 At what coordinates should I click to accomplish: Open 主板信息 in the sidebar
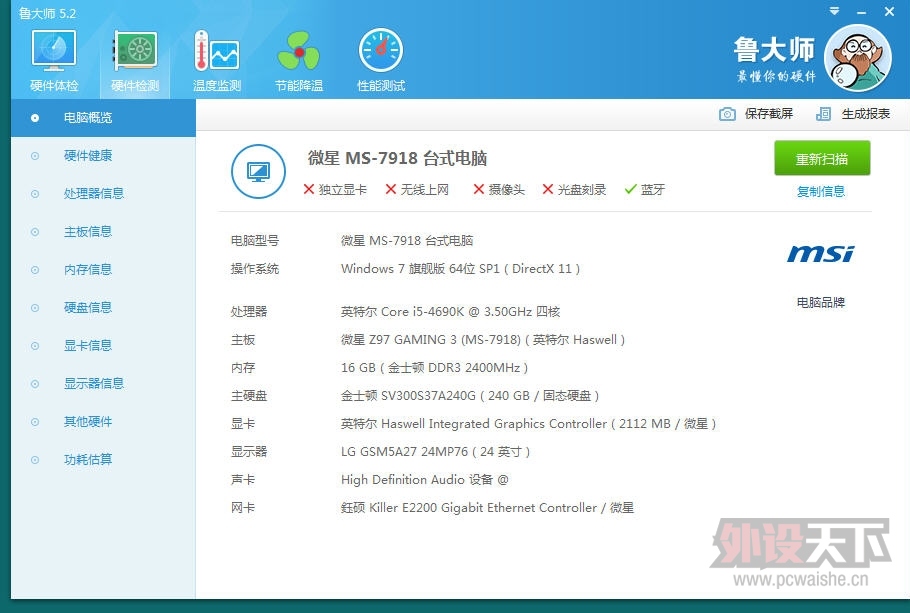103,232
